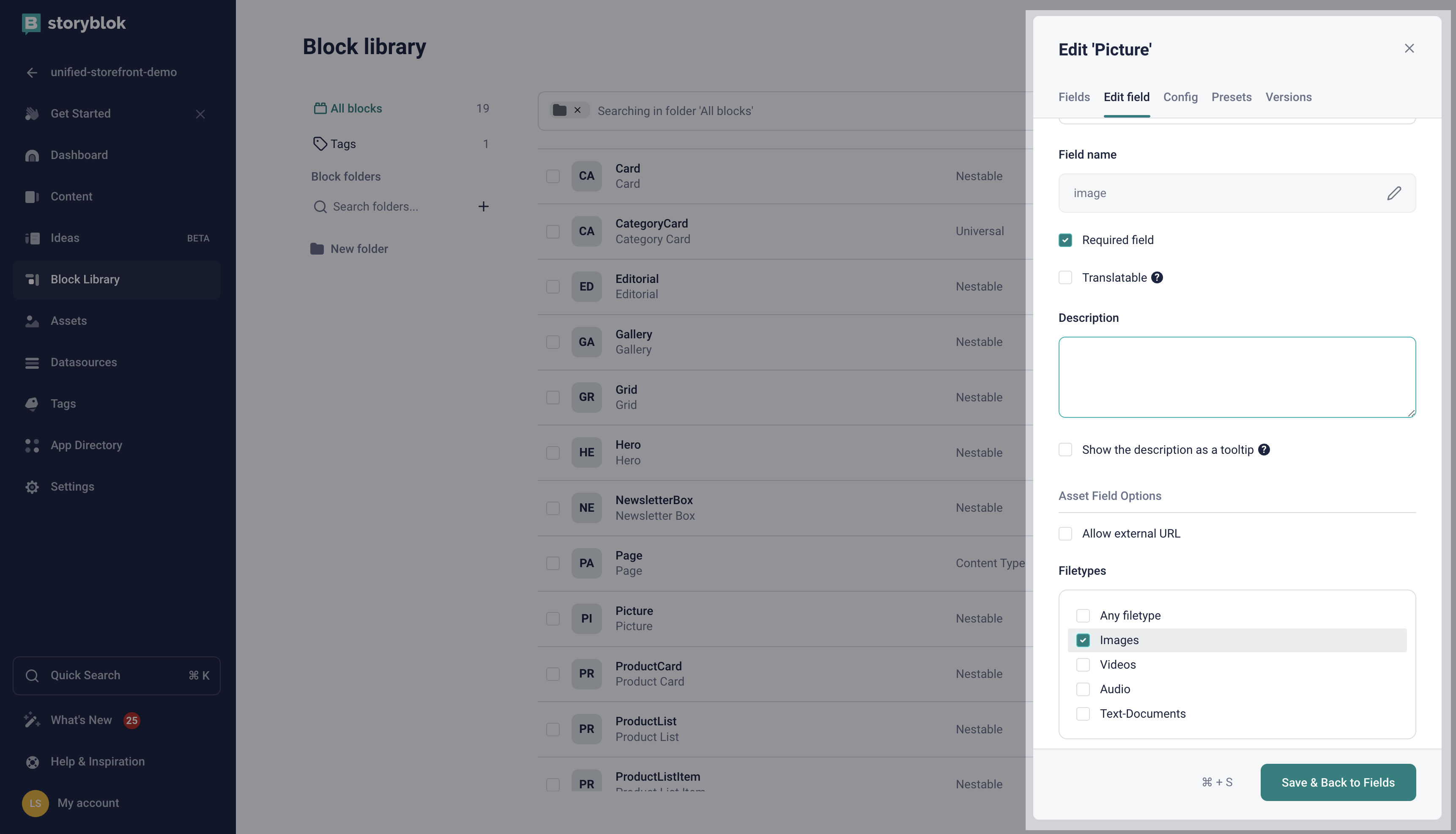Uncheck the Required field checkbox

[1065, 240]
